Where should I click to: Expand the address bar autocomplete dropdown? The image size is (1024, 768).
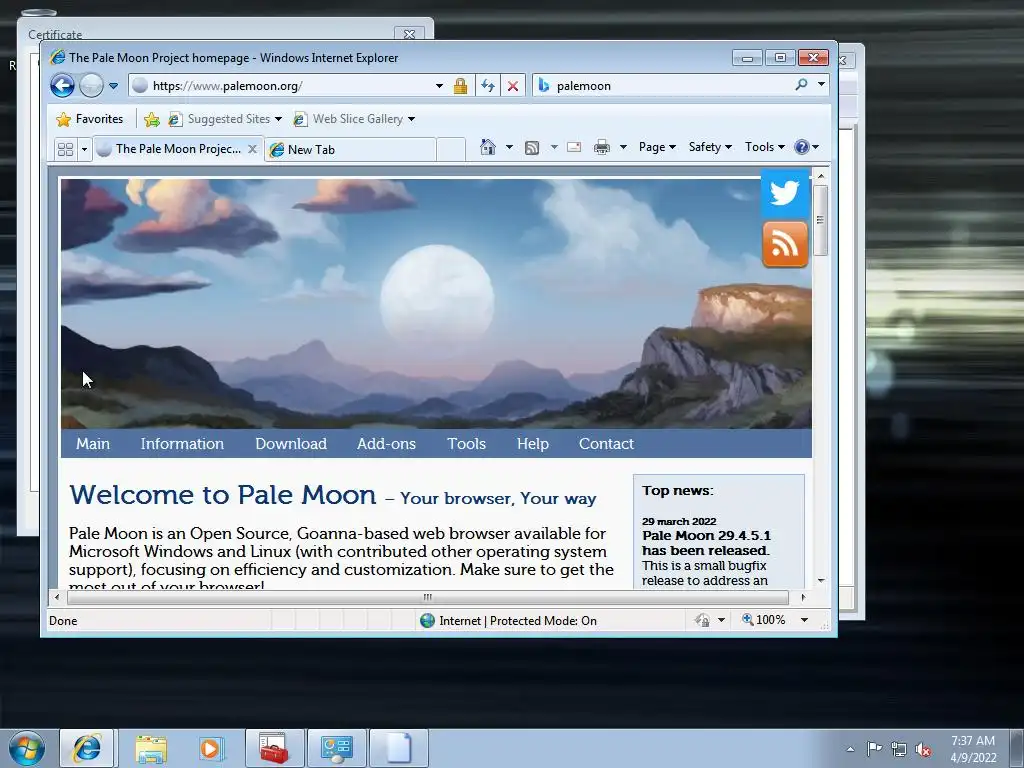[440, 86]
